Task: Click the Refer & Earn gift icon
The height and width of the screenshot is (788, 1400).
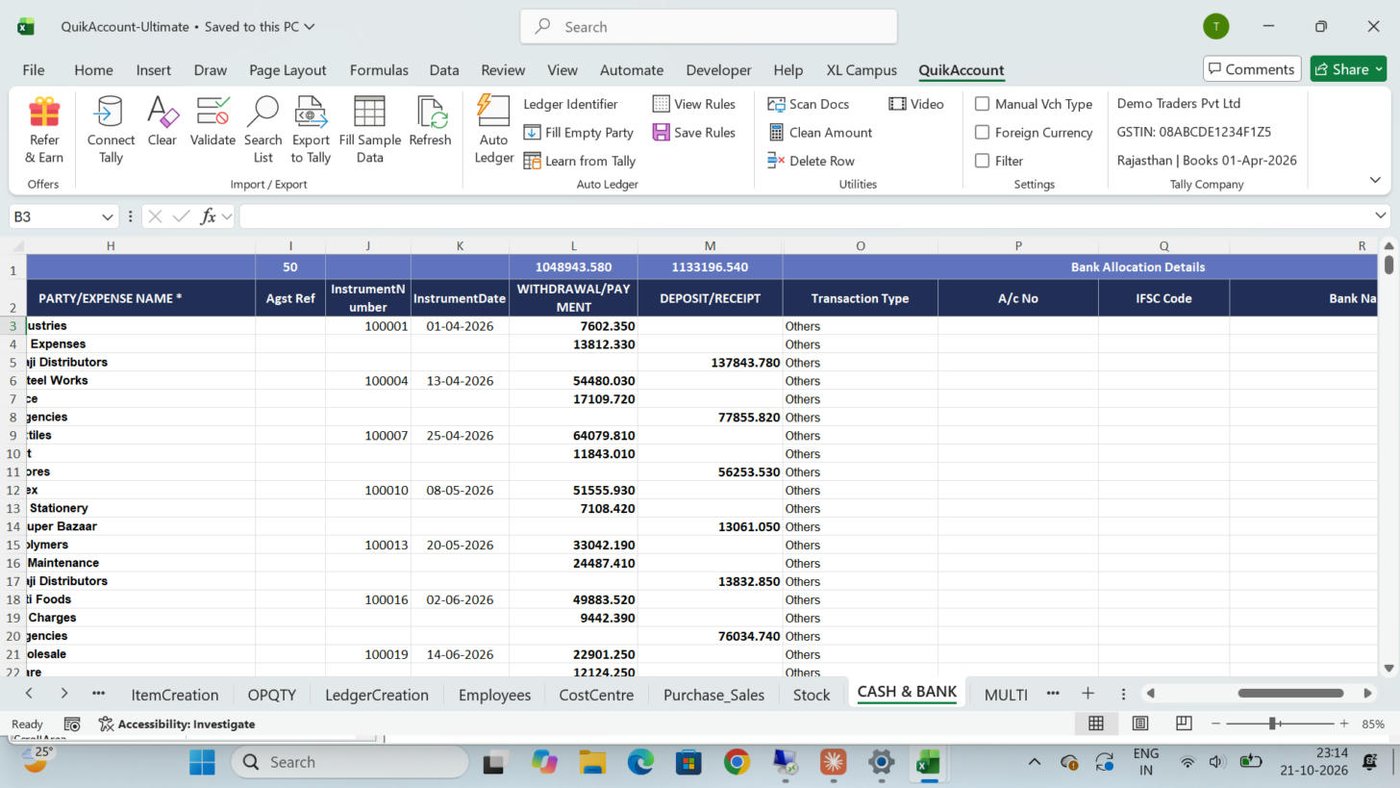Action: (x=44, y=112)
